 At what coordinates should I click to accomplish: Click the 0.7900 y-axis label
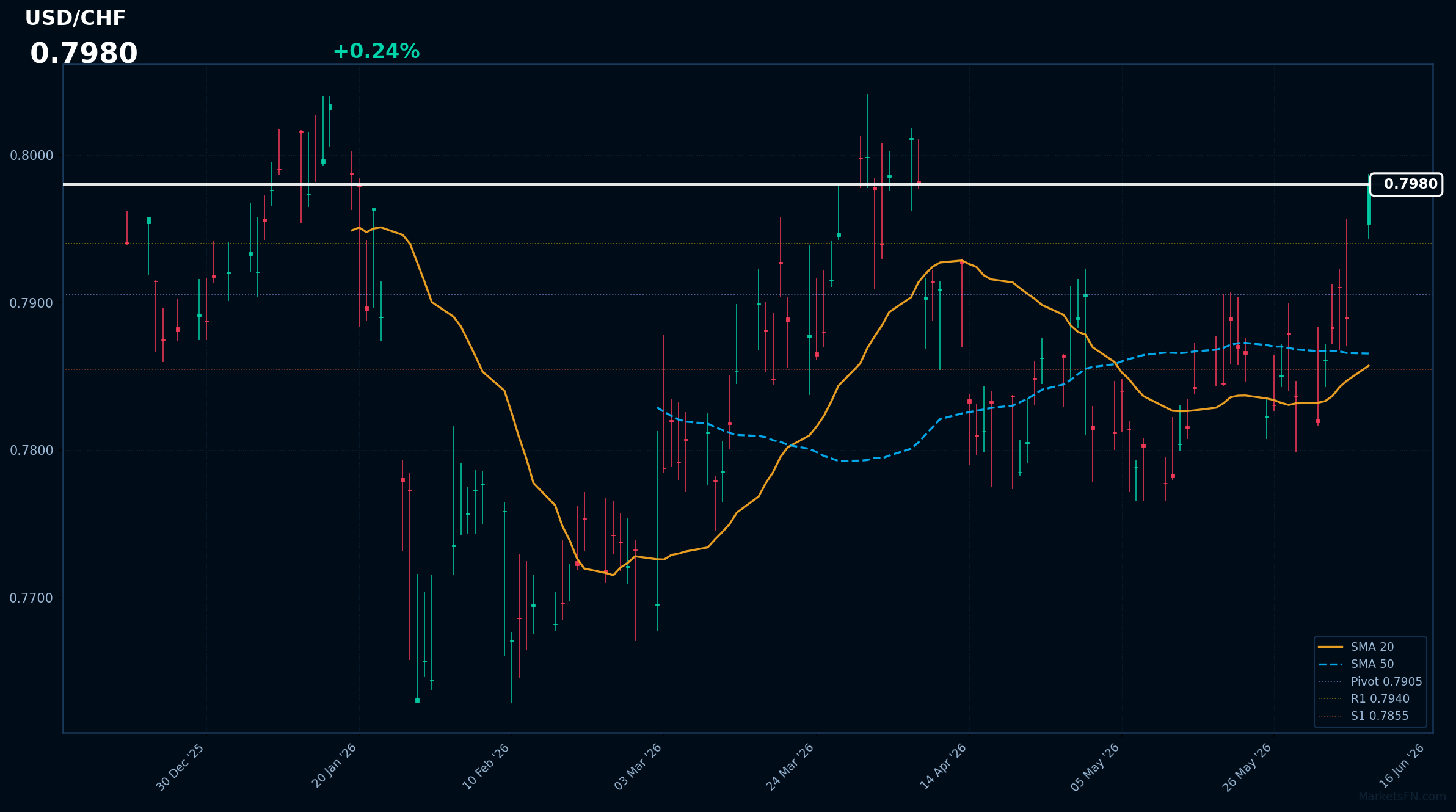coord(32,303)
